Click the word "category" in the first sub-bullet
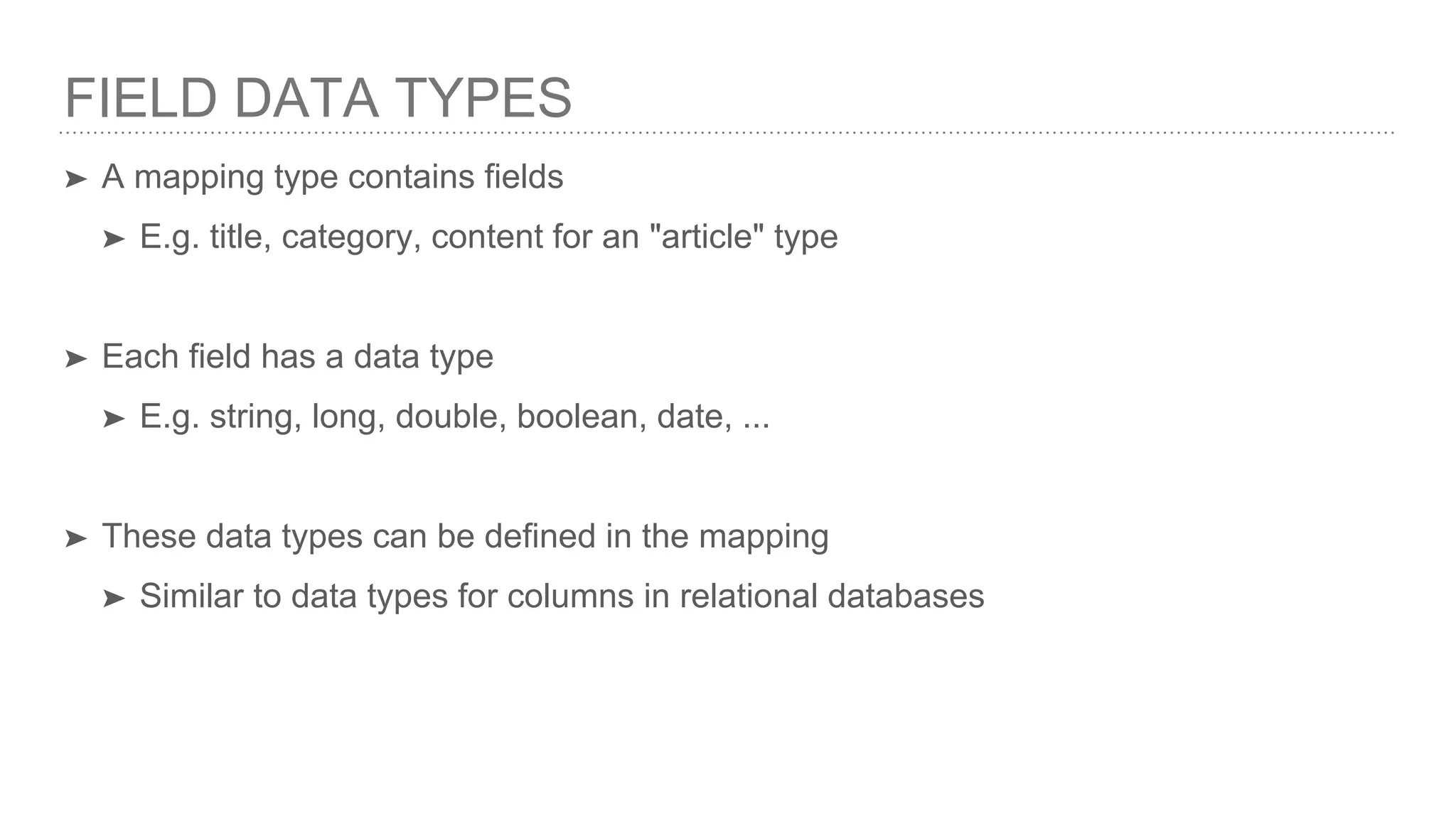Viewport: 1456px width, 819px height. tap(347, 237)
